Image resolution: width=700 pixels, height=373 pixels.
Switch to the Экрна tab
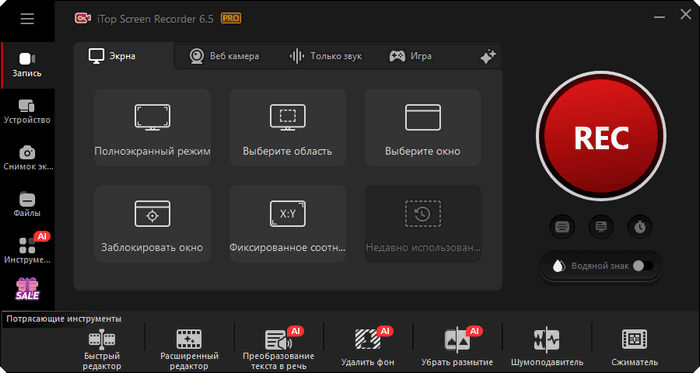click(124, 56)
